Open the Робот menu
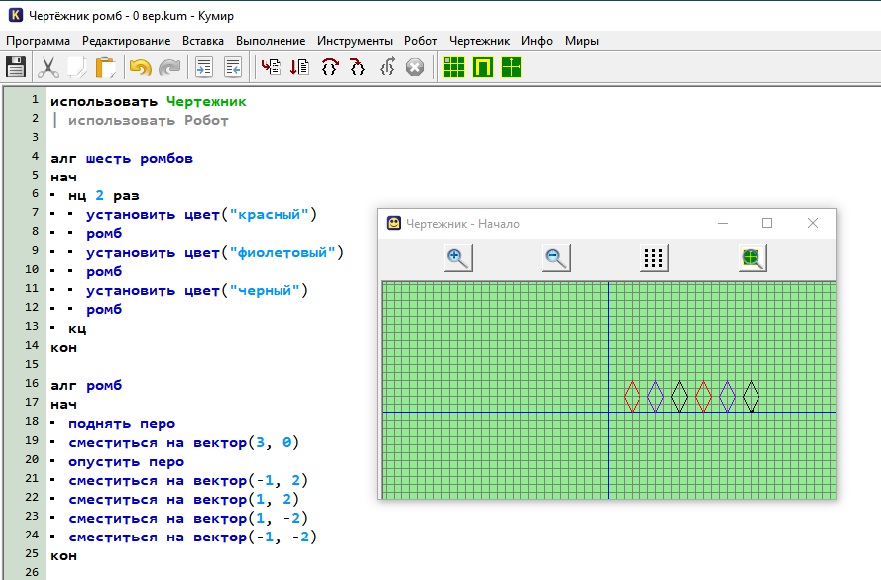Image resolution: width=881 pixels, height=580 pixels. pyautogui.click(x=420, y=41)
